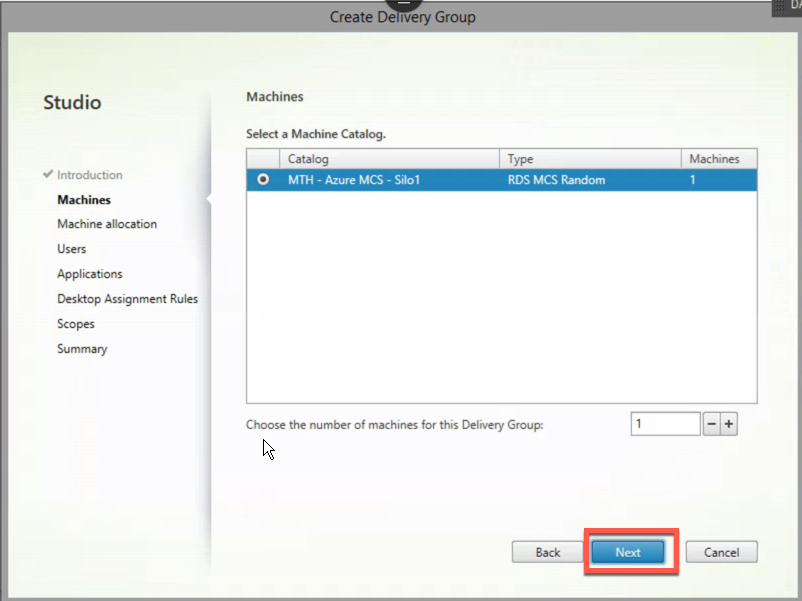Select the MTH - Azure MCS - Silo1 radio button

[x=263, y=180]
